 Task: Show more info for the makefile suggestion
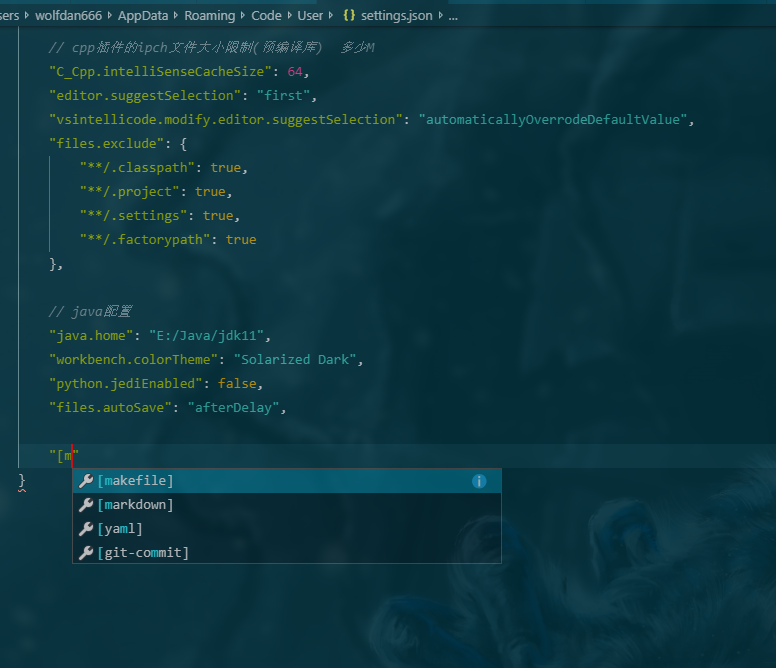click(479, 481)
